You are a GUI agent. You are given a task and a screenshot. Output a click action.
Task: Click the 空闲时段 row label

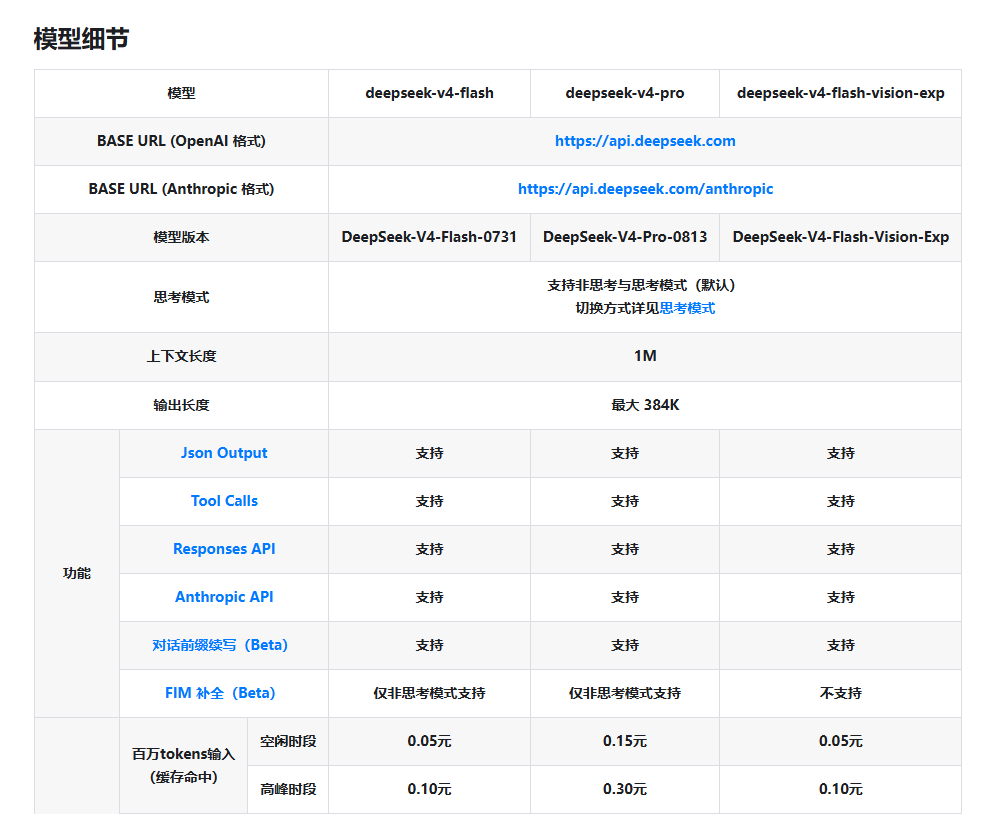(288, 742)
